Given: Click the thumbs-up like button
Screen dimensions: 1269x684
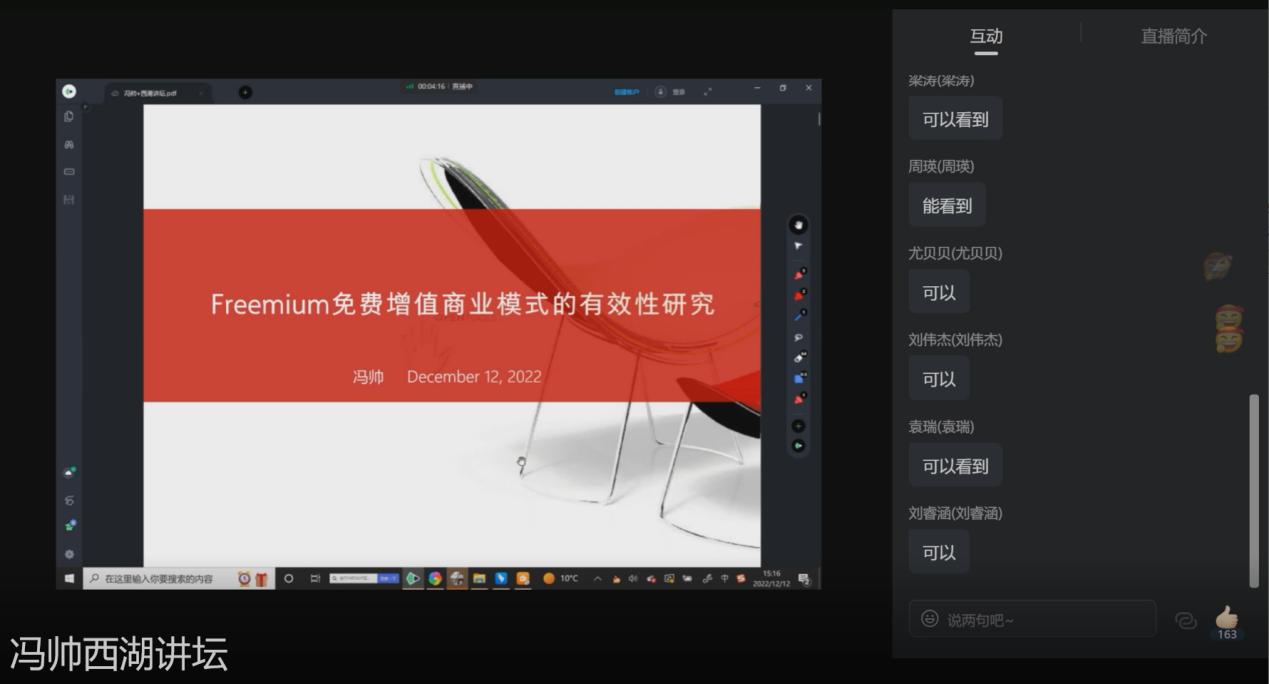Looking at the screenshot, I should pyautogui.click(x=1226, y=617).
